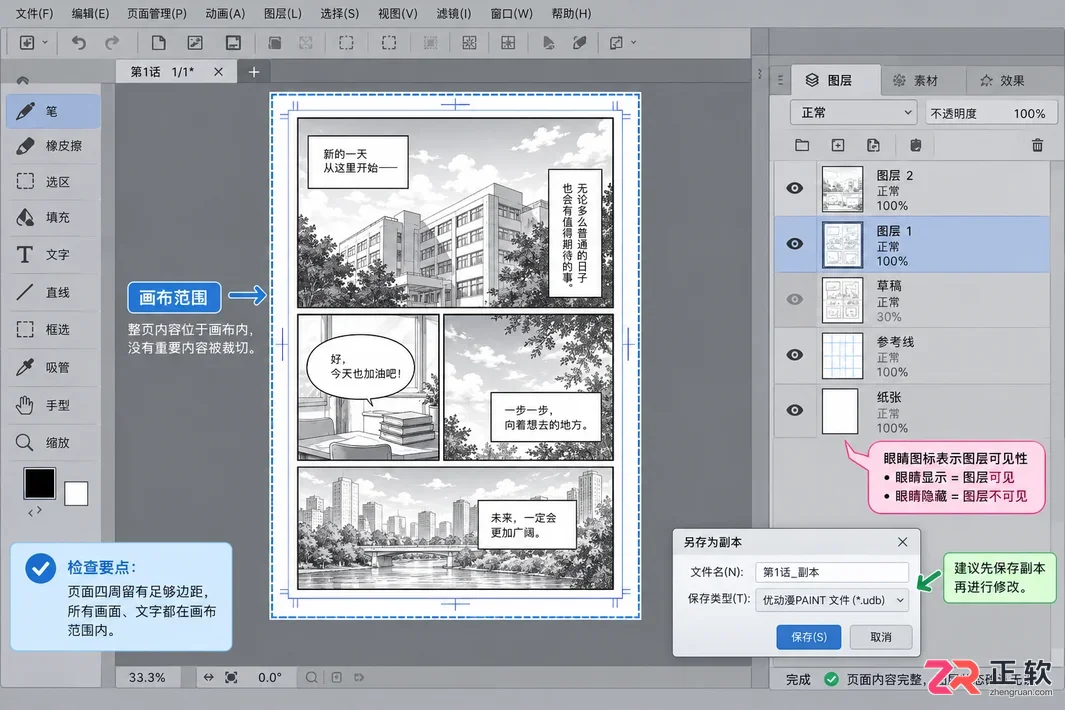Viewport: 1065px width, 710px height.
Task: Adjust the 不透明度 100% opacity field
Action: pos(992,113)
